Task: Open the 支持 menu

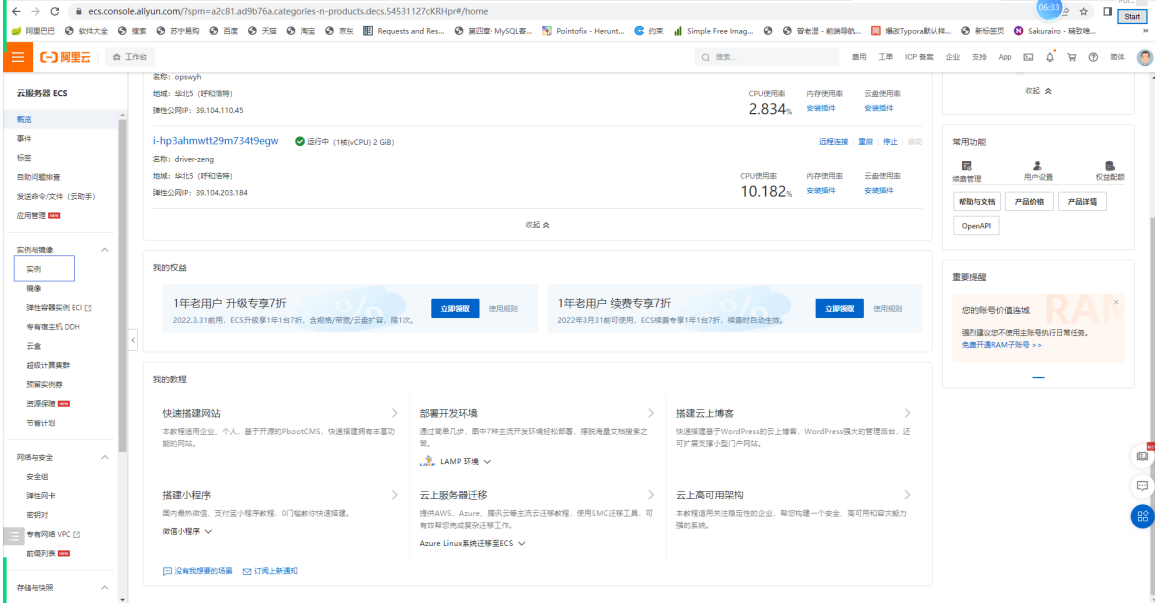Action: [978, 57]
